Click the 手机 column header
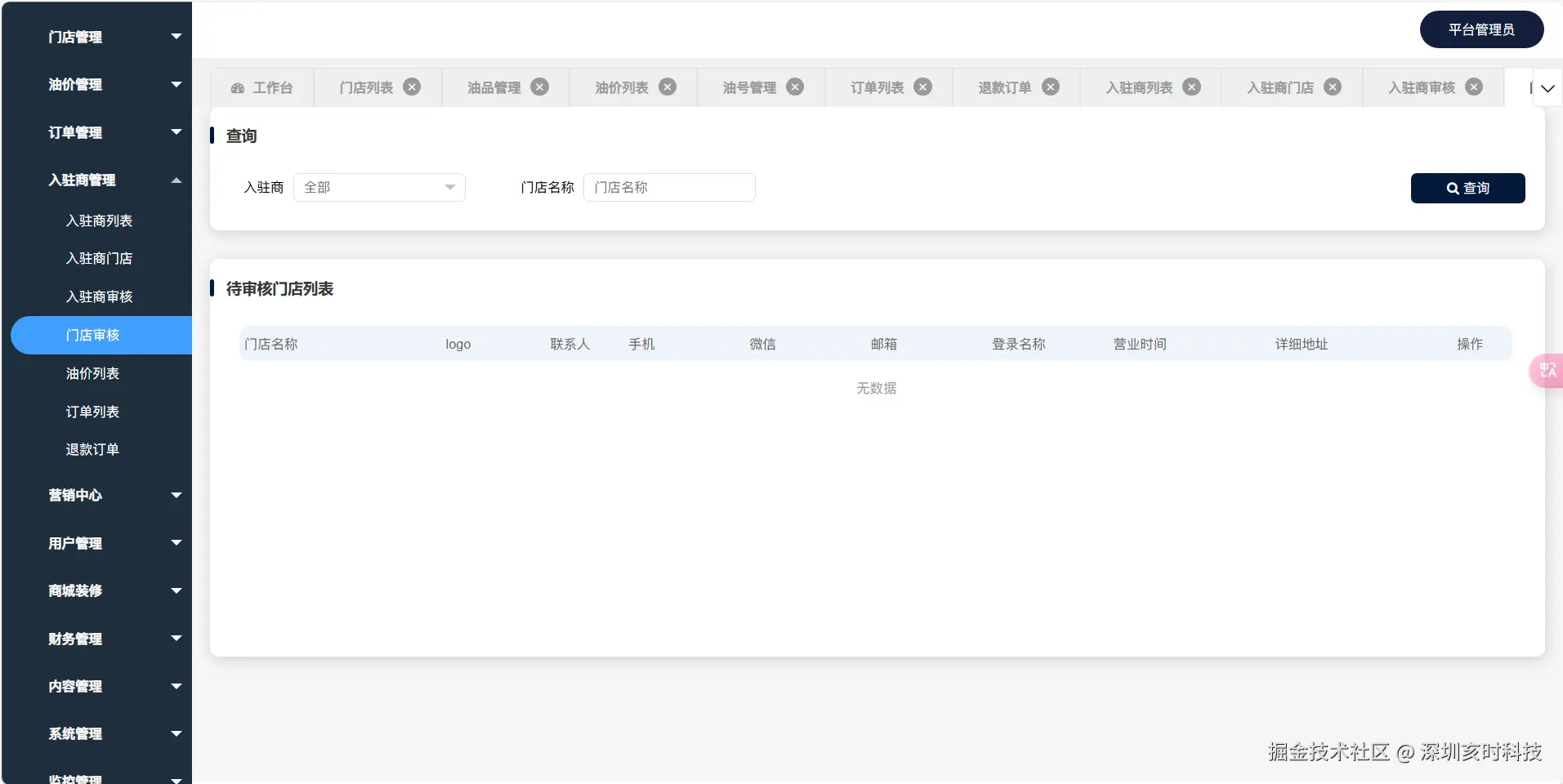The image size is (1563, 784). (641, 344)
